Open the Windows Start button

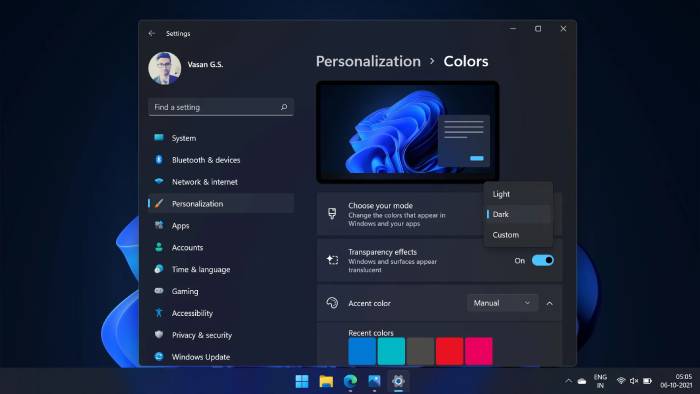coord(302,382)
